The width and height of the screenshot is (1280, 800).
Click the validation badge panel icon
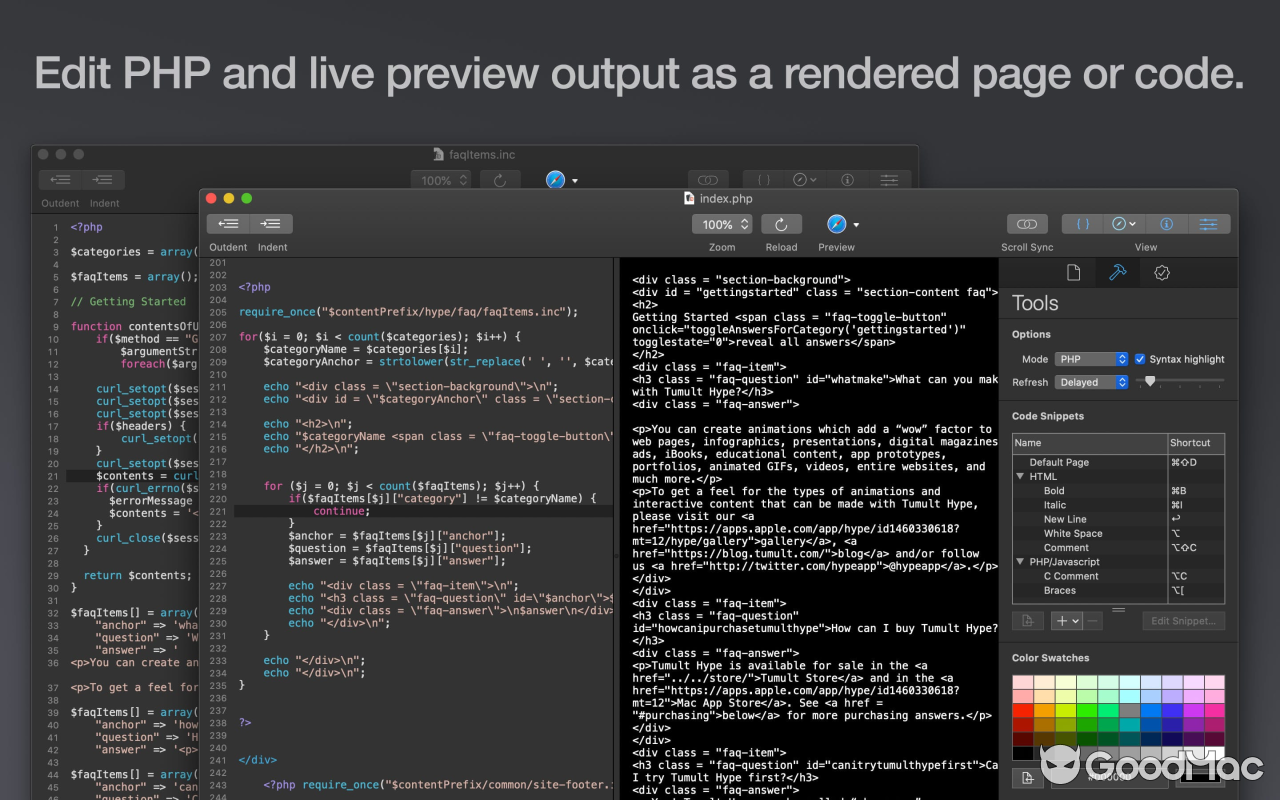tap(1163, 272)
